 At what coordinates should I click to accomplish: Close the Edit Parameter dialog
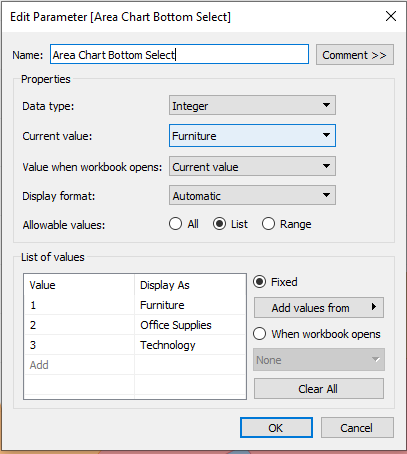pos(391,16)
